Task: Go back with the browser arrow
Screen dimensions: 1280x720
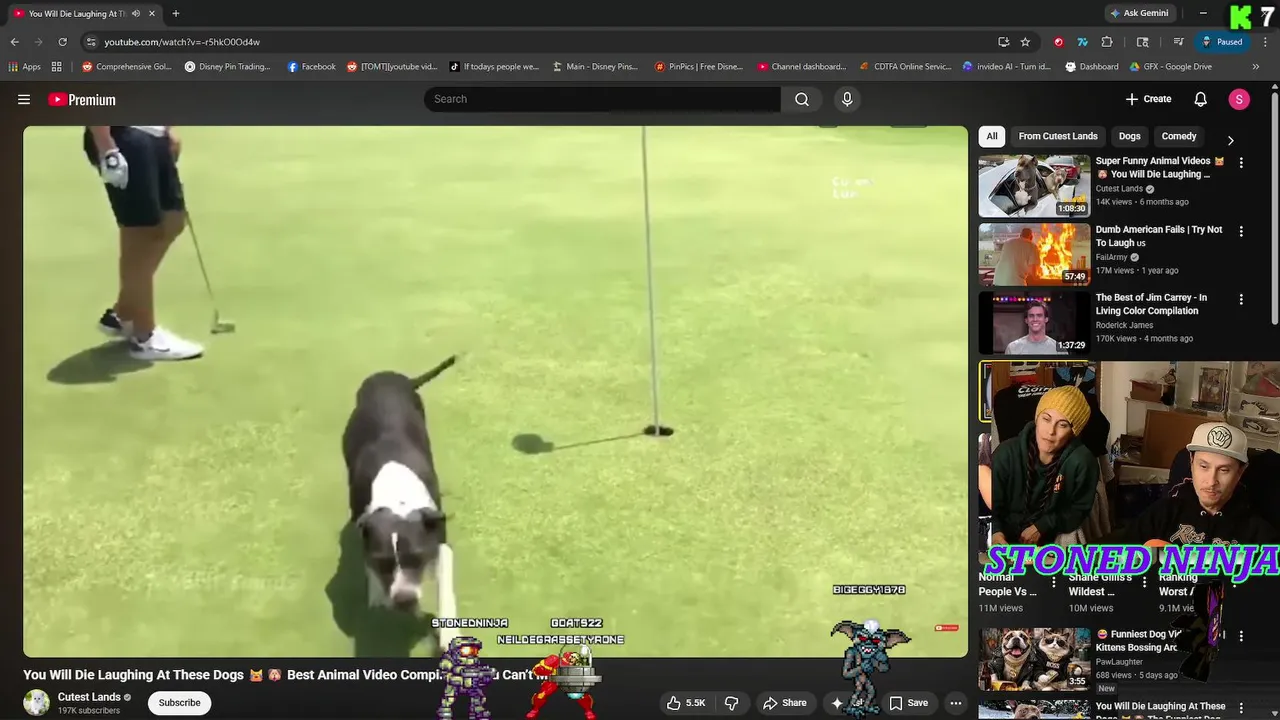Action: pyautogui.click(x=14, y=42)
